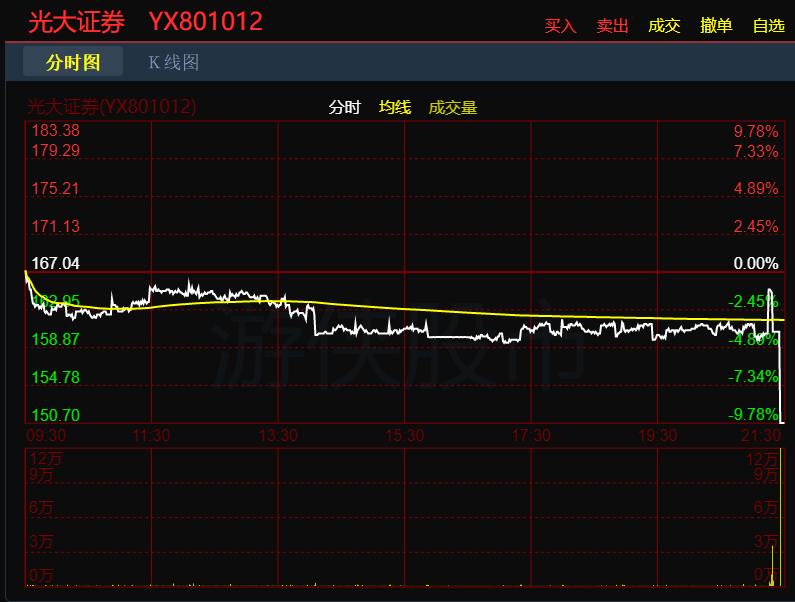795x602 pixels.
Task: Click the stock code YX801012 in header
Action: 206,22
